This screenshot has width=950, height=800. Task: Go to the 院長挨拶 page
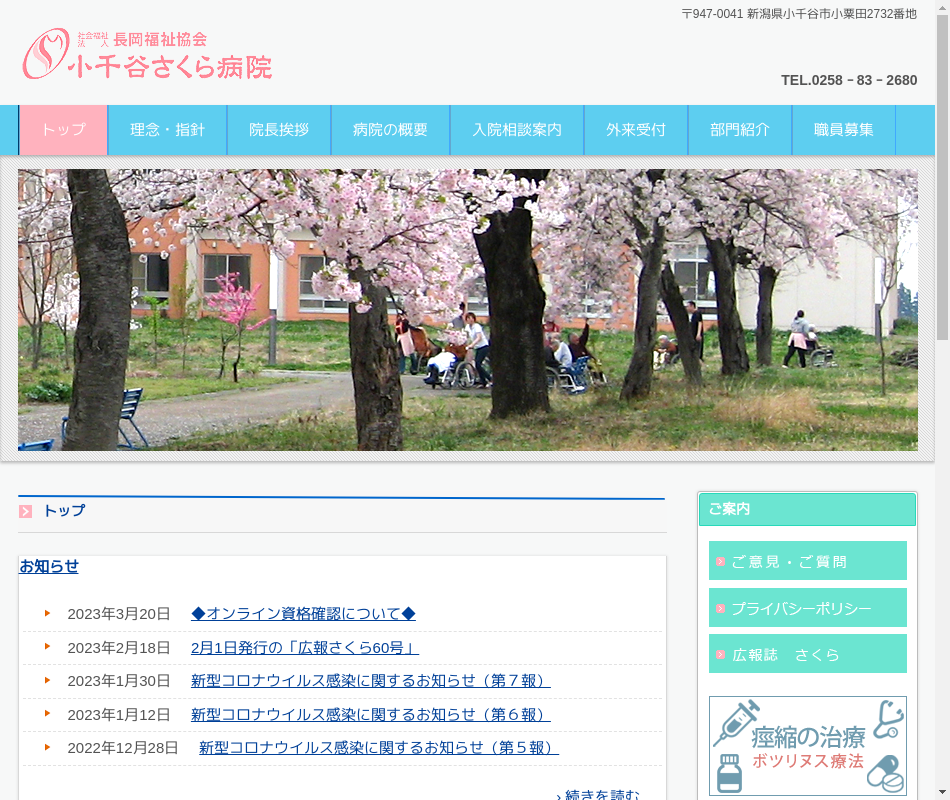[x=279, y=130]
